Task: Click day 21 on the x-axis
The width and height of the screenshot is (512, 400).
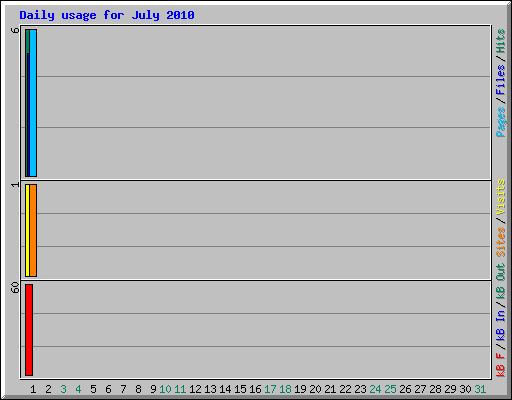Action: tap(330, 389)
